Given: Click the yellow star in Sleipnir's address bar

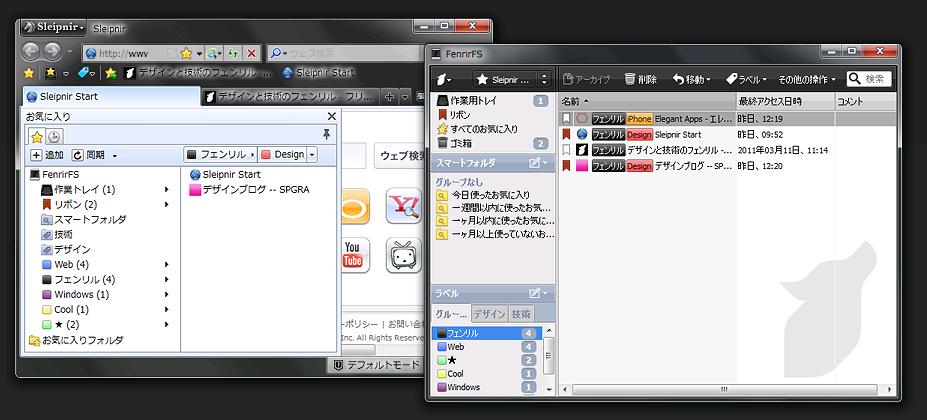Looking at the screenshot, I should pyautogui.click(x=186, y=53).
